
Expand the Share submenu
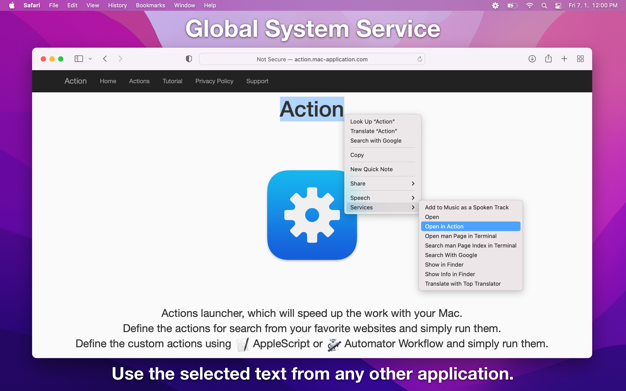click(x=382, y=184)
